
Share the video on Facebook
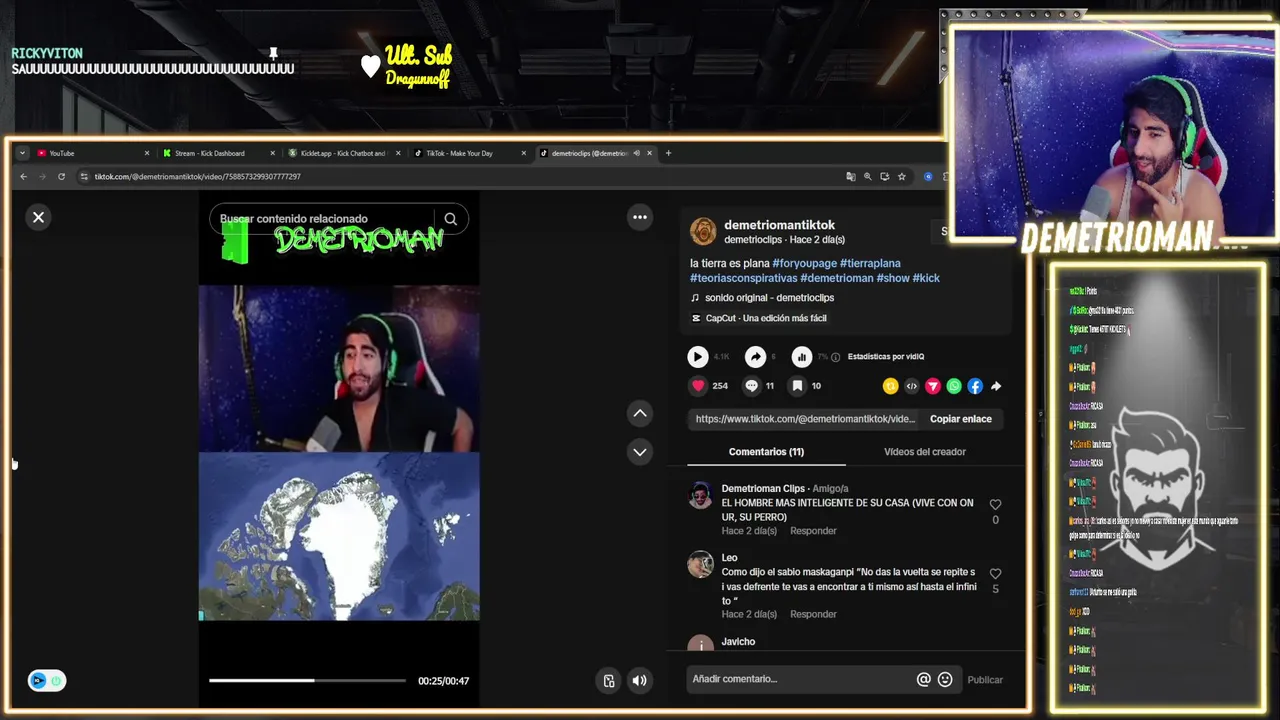tap(975, 386)
